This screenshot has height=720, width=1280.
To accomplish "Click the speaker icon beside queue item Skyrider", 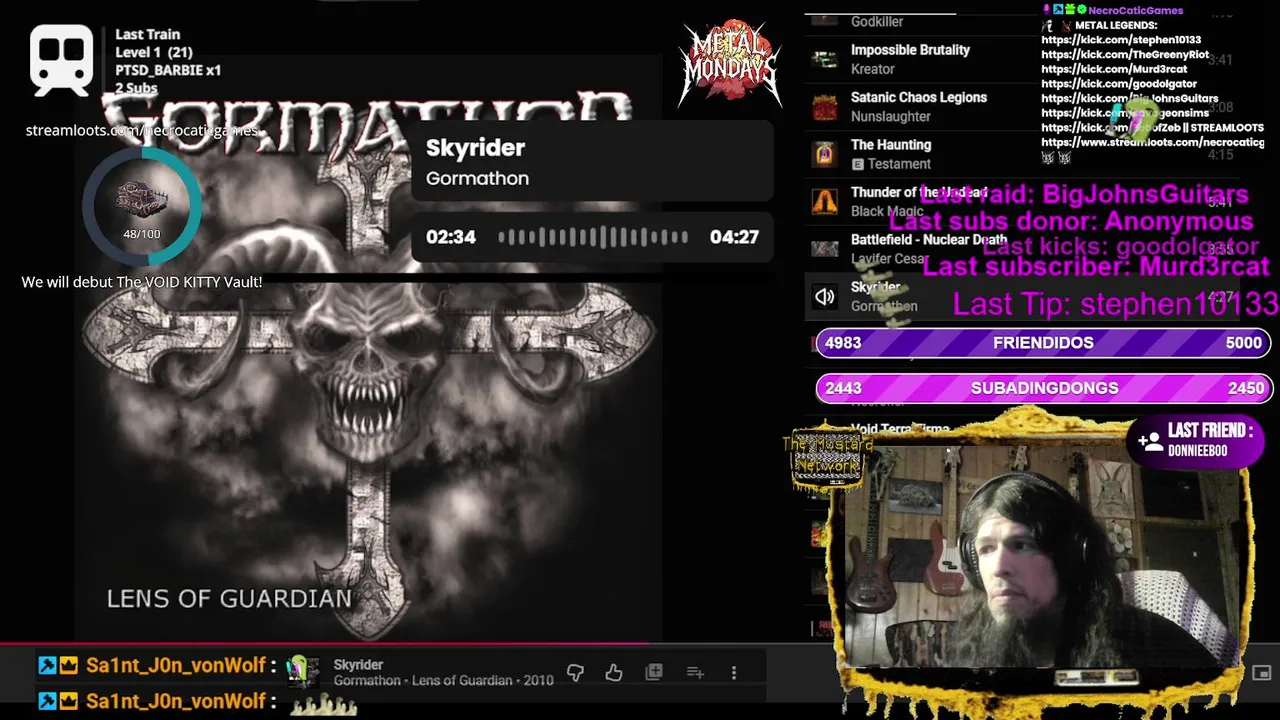I will coord(825,296).
